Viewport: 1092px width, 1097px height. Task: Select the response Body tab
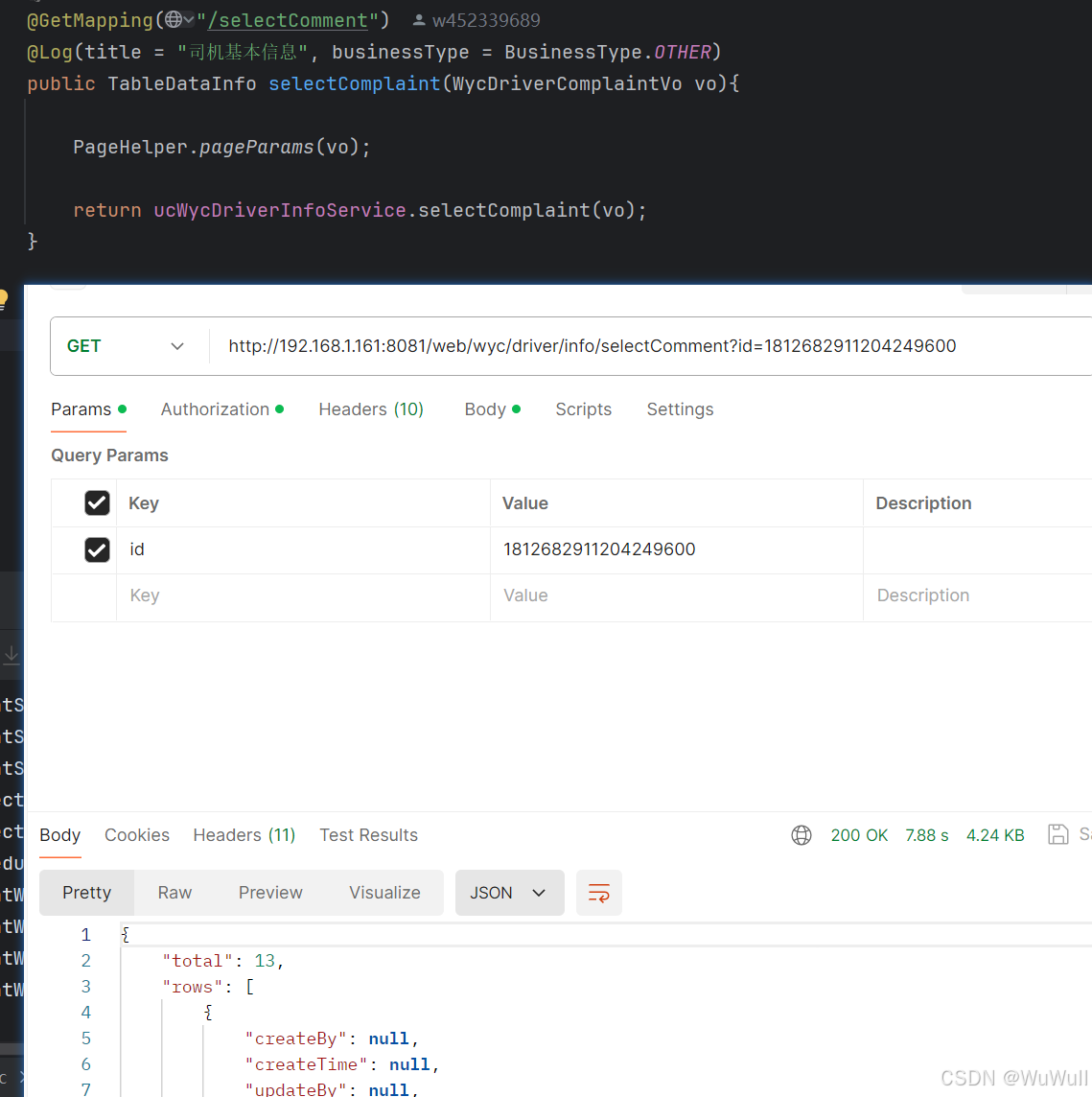pos(60,835)
